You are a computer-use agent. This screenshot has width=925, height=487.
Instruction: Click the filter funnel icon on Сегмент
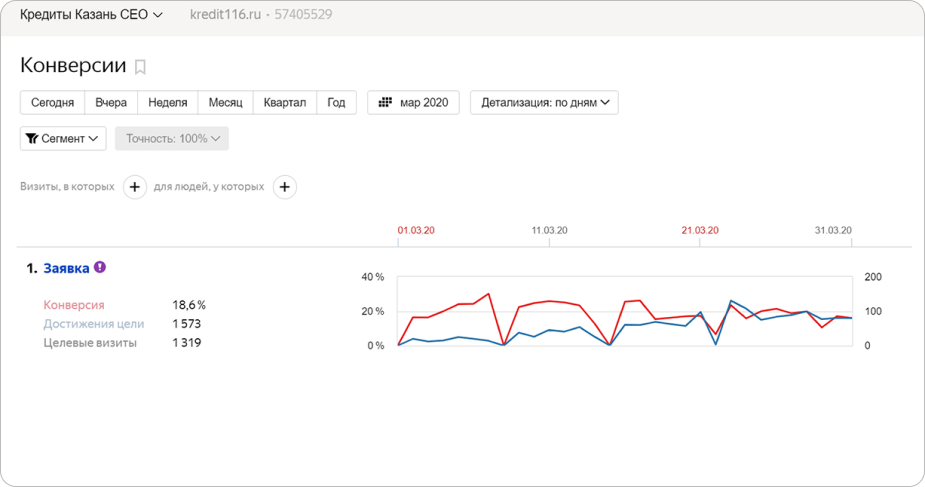32,139
